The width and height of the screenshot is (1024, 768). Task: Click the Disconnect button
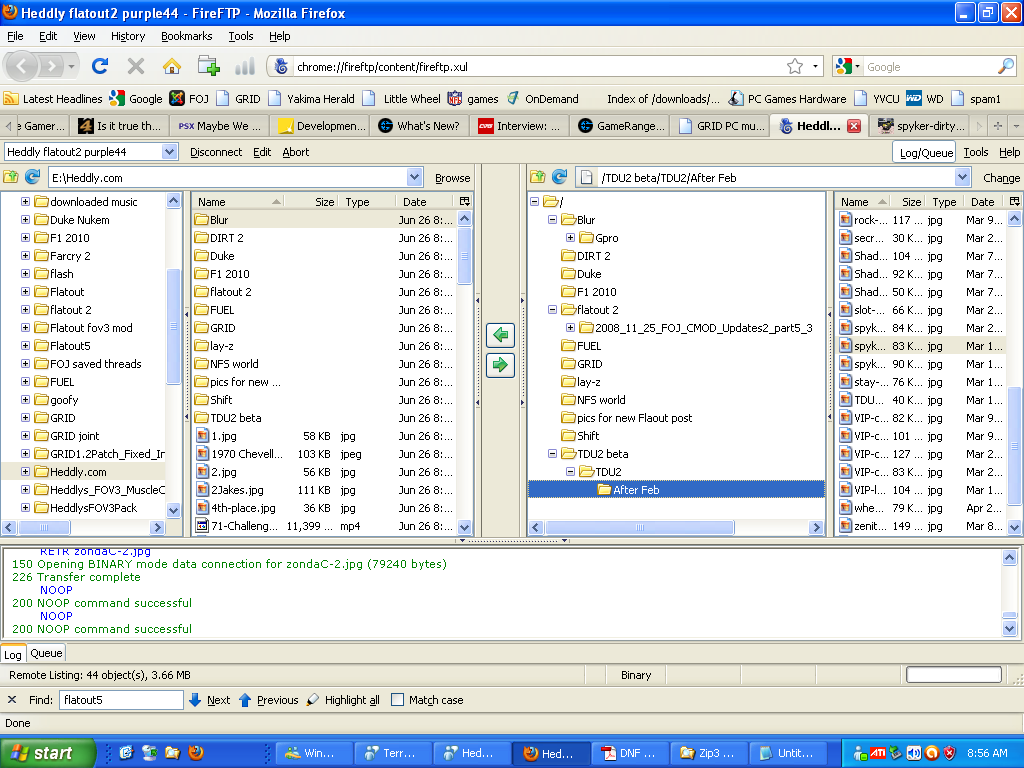pos(216,152)
